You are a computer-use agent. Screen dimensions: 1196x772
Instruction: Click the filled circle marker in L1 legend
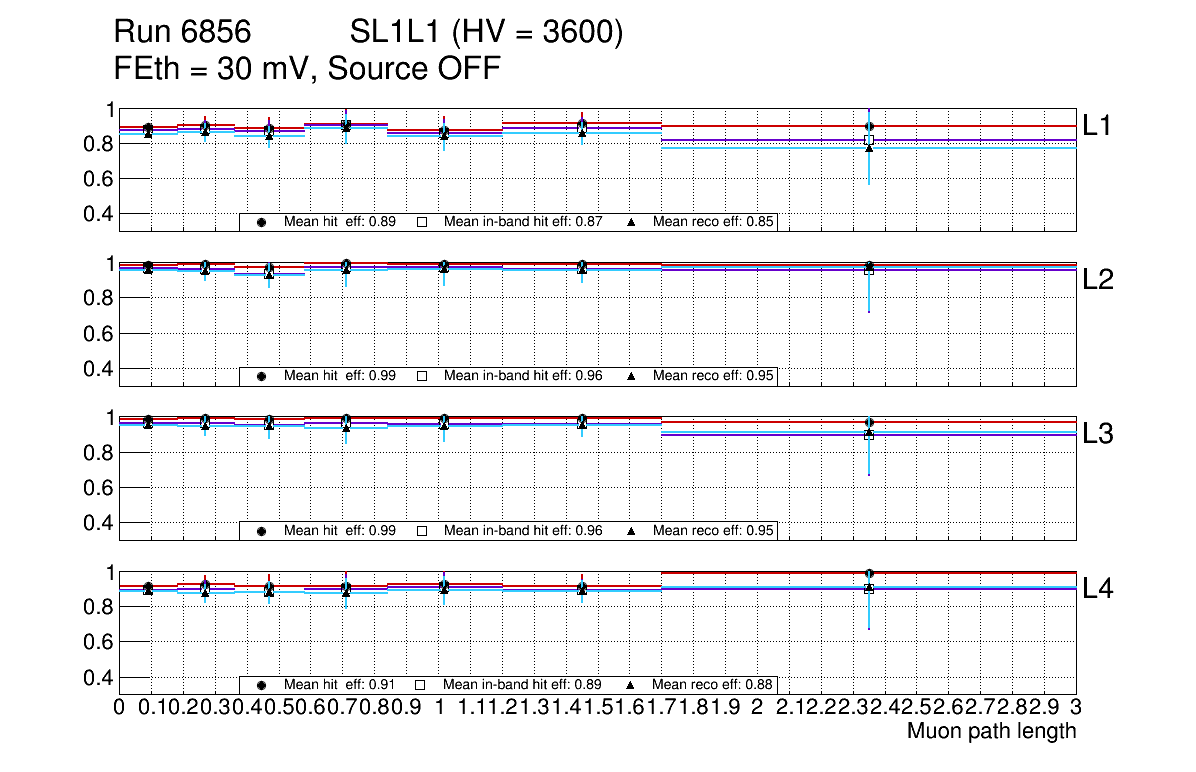(261, 222)
